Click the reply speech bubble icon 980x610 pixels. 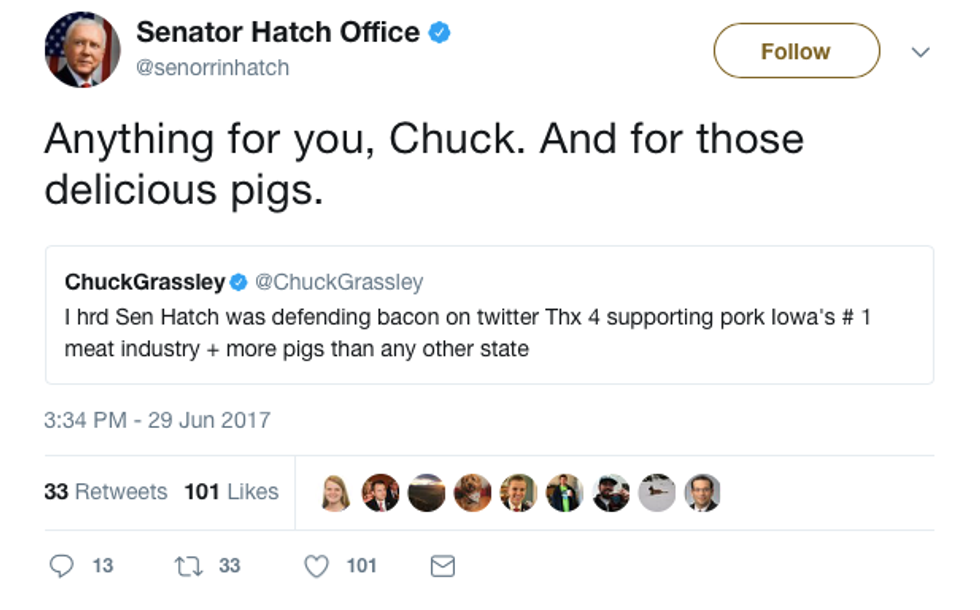click(x=62, y=566)
